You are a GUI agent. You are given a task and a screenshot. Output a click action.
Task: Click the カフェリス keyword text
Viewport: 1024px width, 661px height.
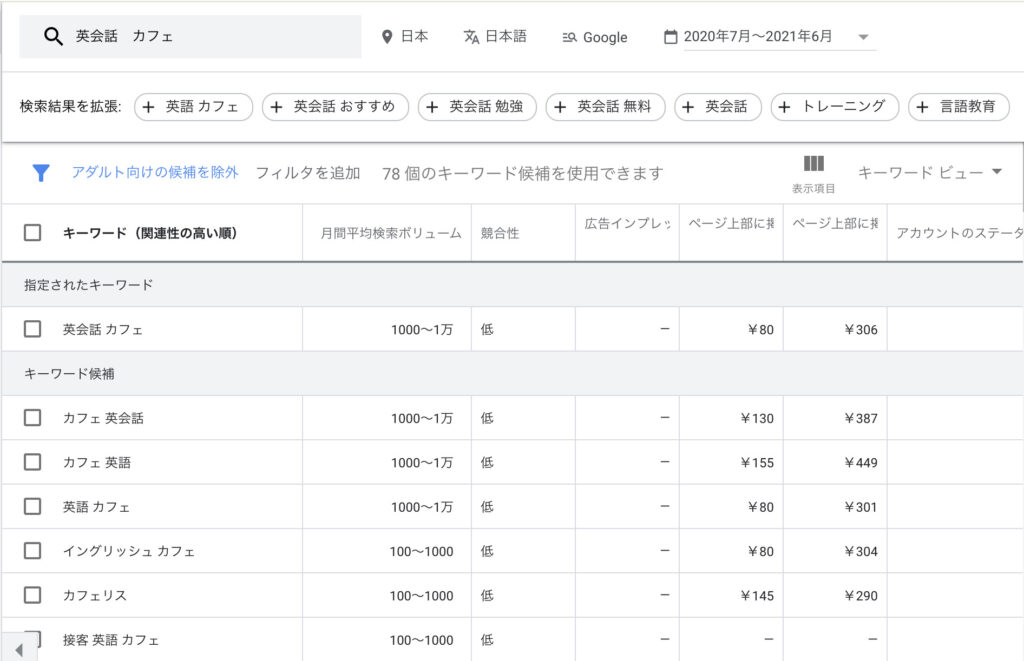pos(95,596)
